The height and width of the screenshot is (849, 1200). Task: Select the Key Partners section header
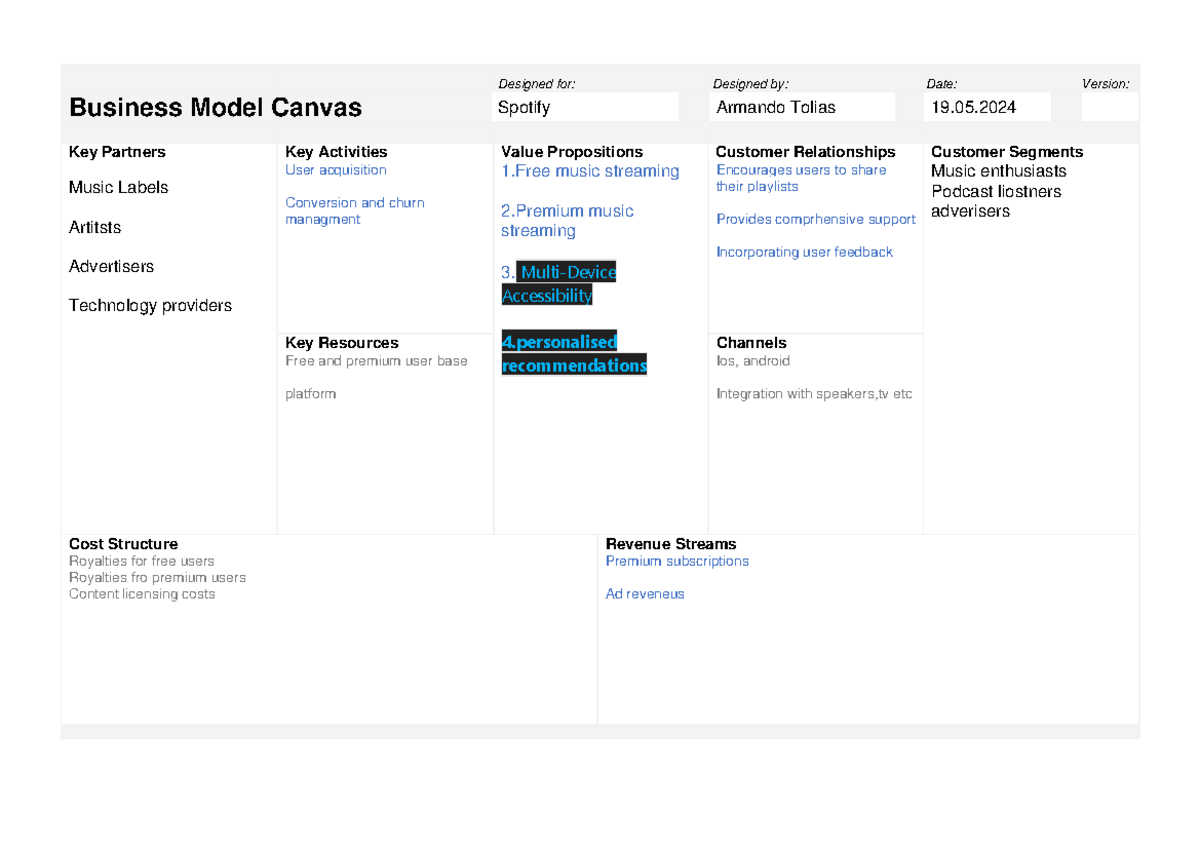coord(117,151)
